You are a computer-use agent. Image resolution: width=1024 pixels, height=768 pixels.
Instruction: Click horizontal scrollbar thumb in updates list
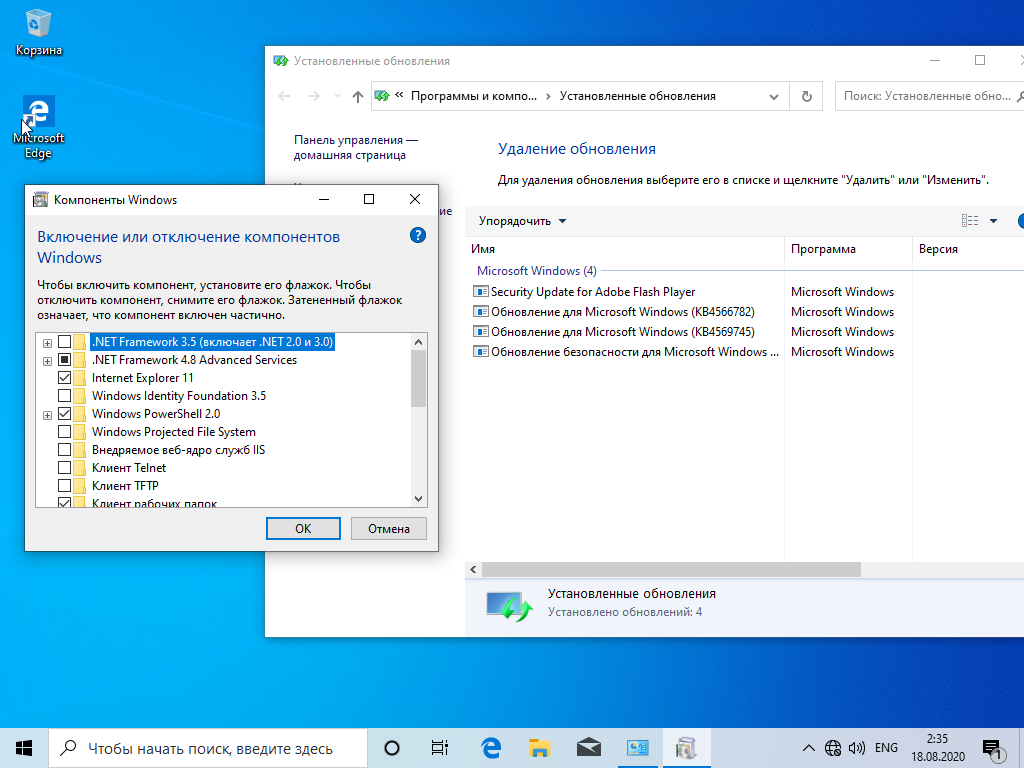671,569
